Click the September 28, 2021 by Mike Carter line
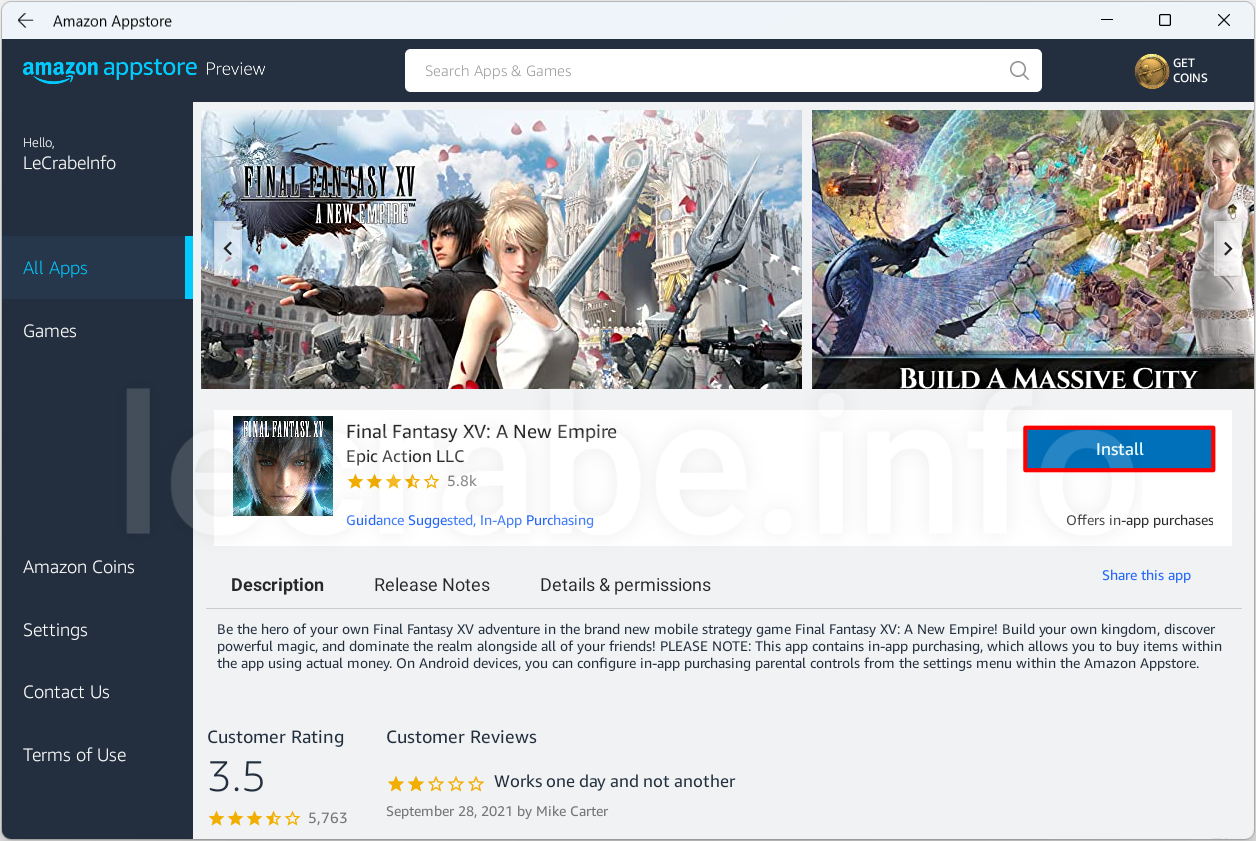Viewport: 1256px width, 841px height. [497, 811]
